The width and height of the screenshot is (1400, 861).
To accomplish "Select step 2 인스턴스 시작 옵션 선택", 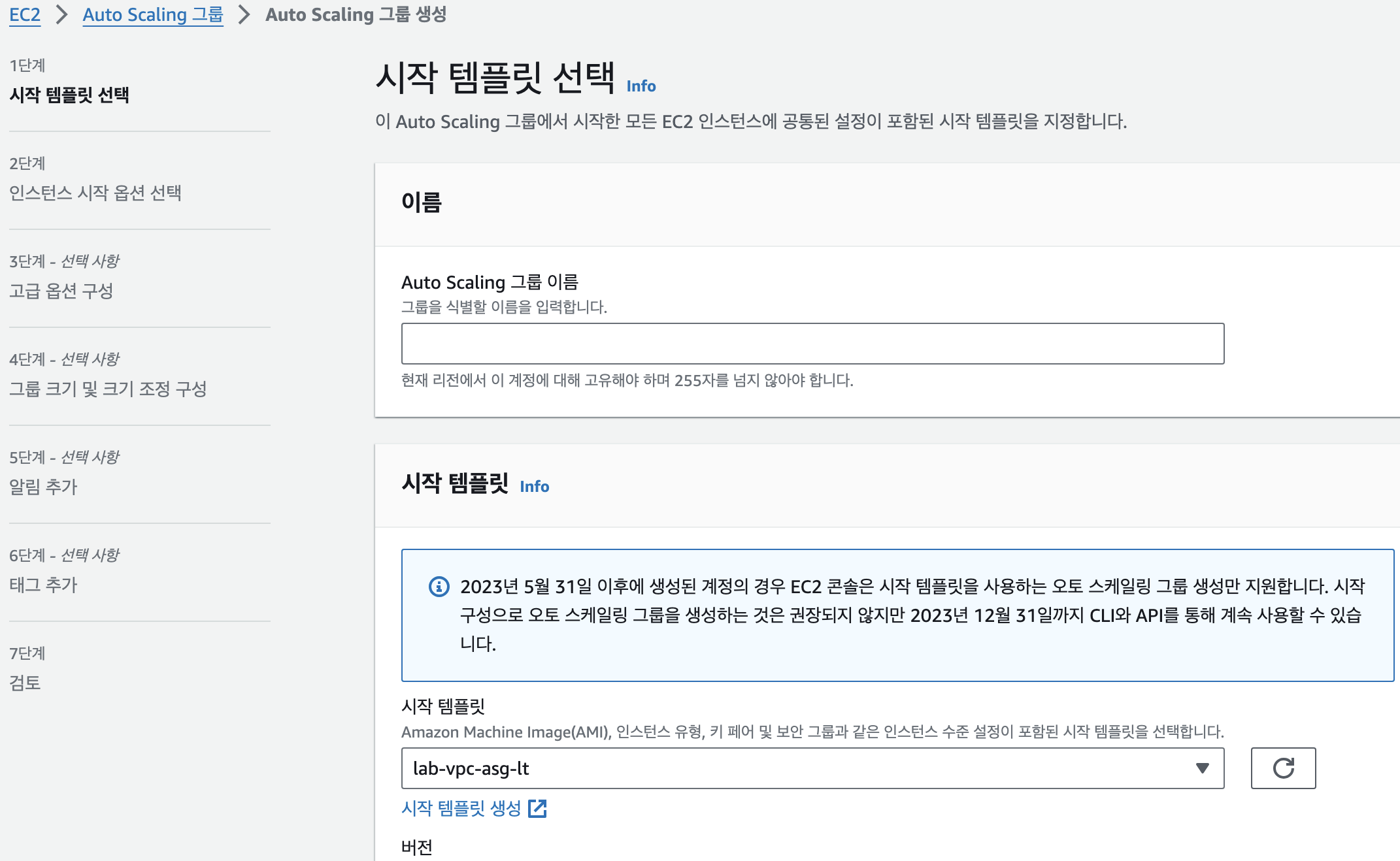I will coord(95,193).
